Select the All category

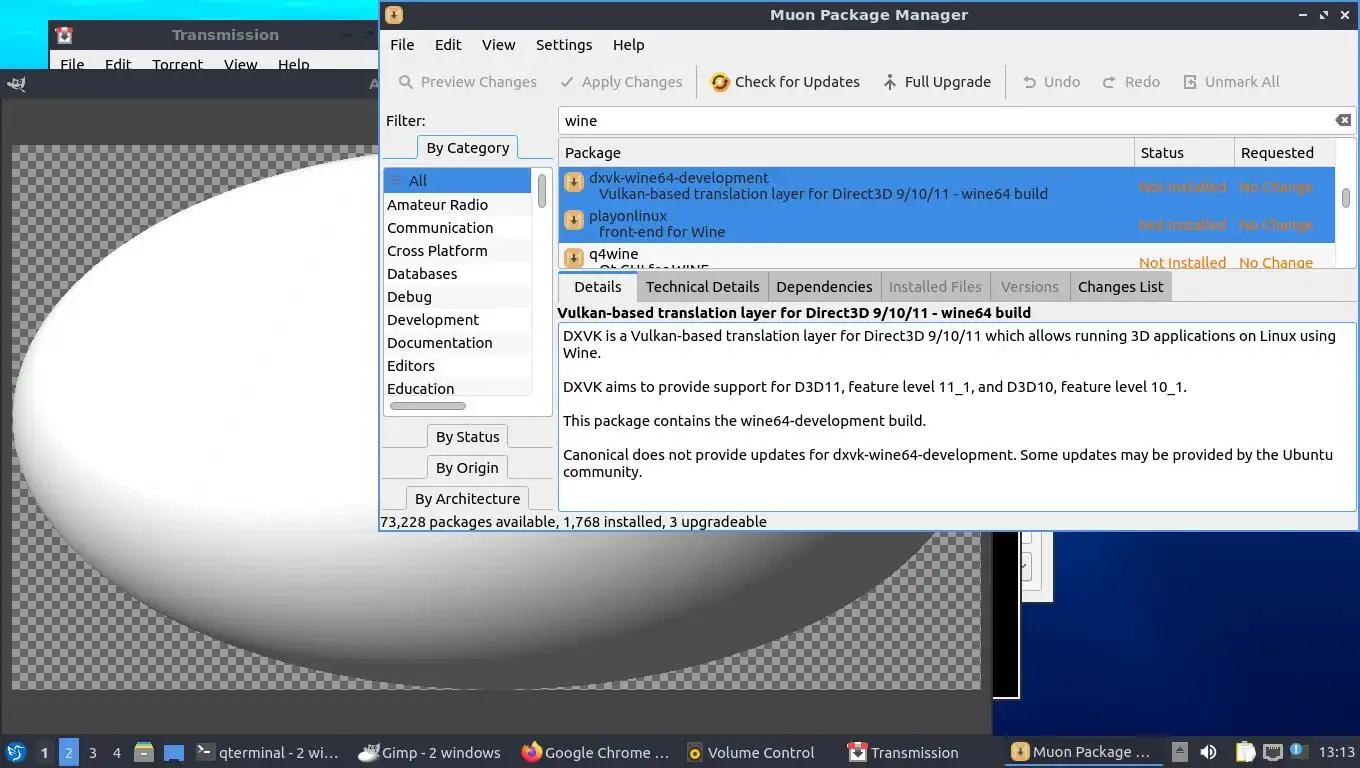(457, 181)
